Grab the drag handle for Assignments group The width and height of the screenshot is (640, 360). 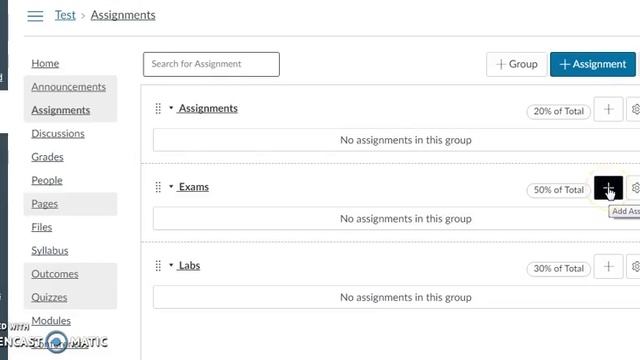(158, 109)
